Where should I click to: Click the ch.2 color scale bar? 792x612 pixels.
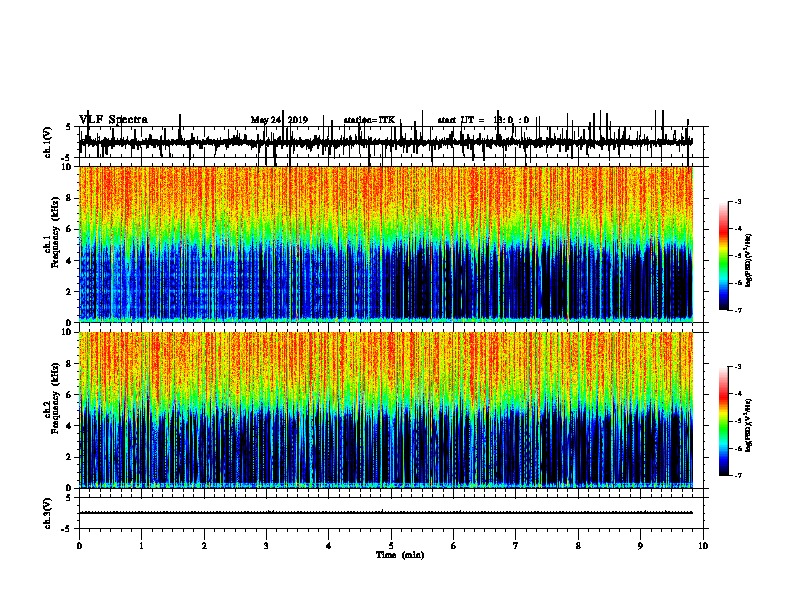[724, 421]
